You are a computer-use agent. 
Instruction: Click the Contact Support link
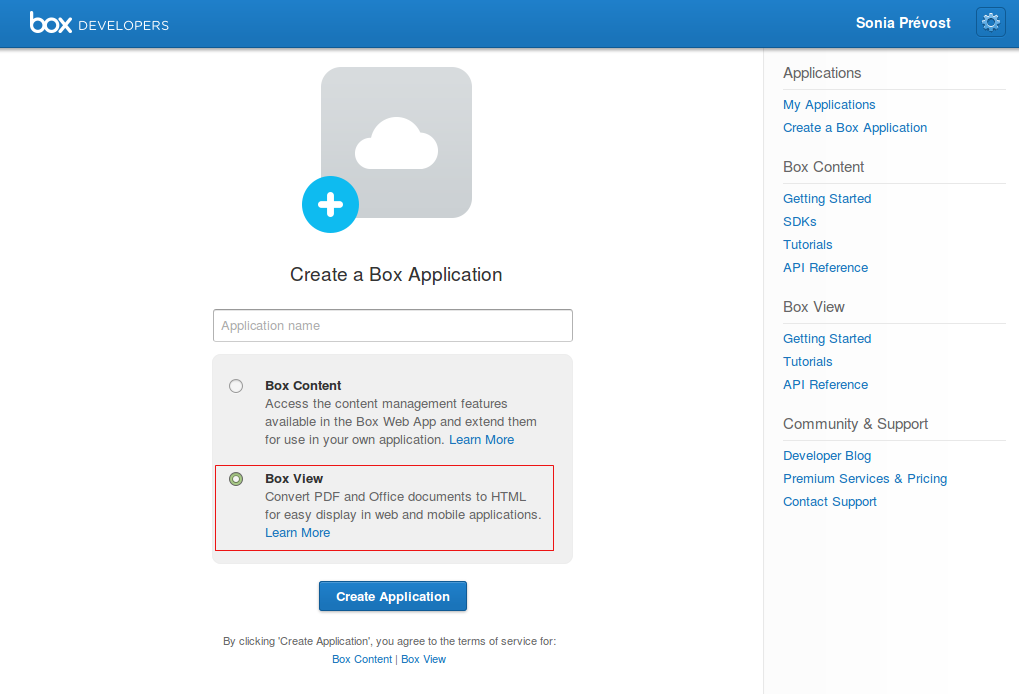tap(830, 502)
